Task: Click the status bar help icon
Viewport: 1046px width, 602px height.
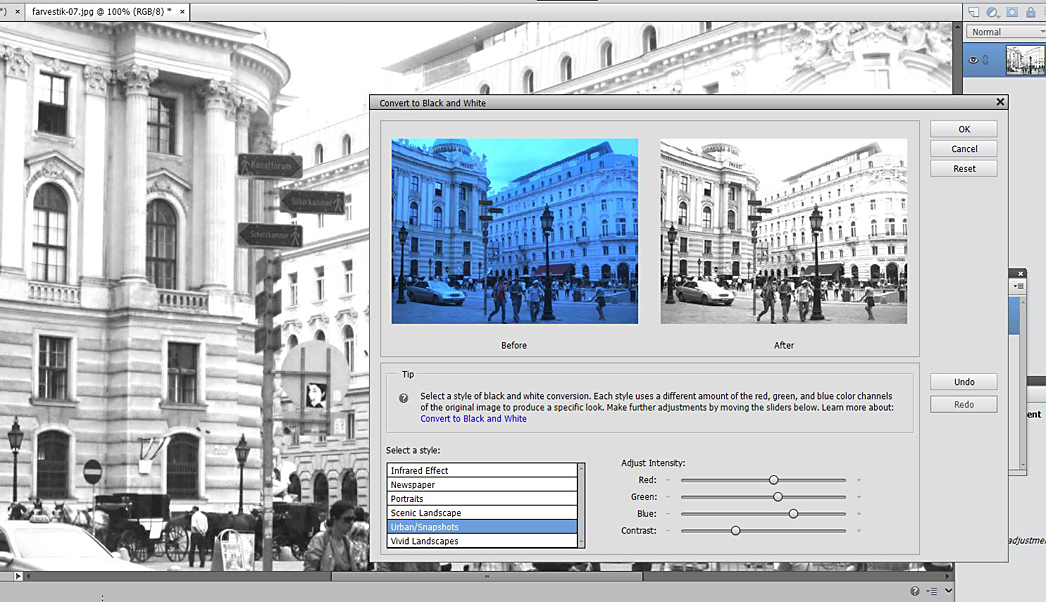Action: [915, 590]
